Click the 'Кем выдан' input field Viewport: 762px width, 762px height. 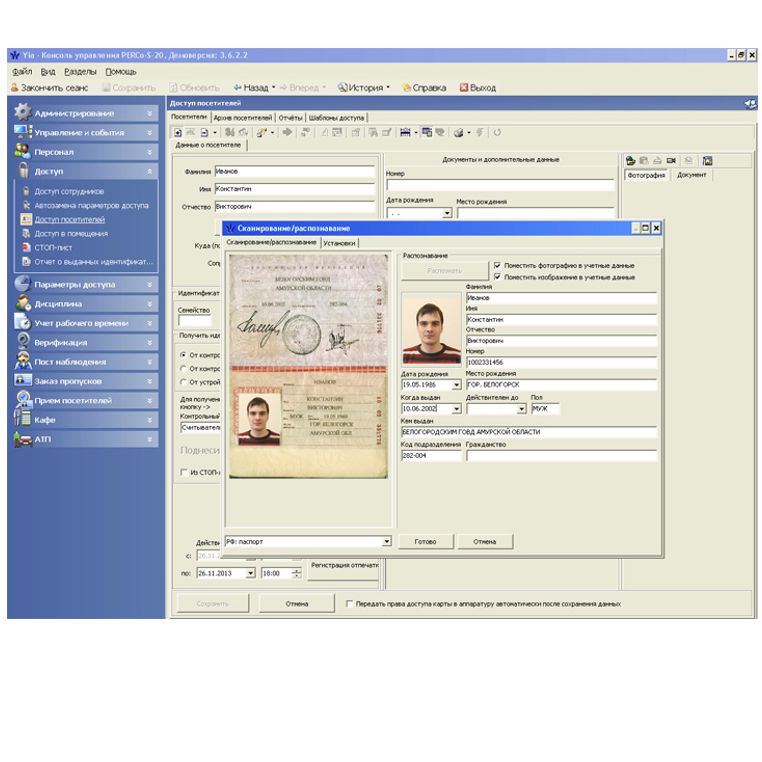click(x=529, y=432)
